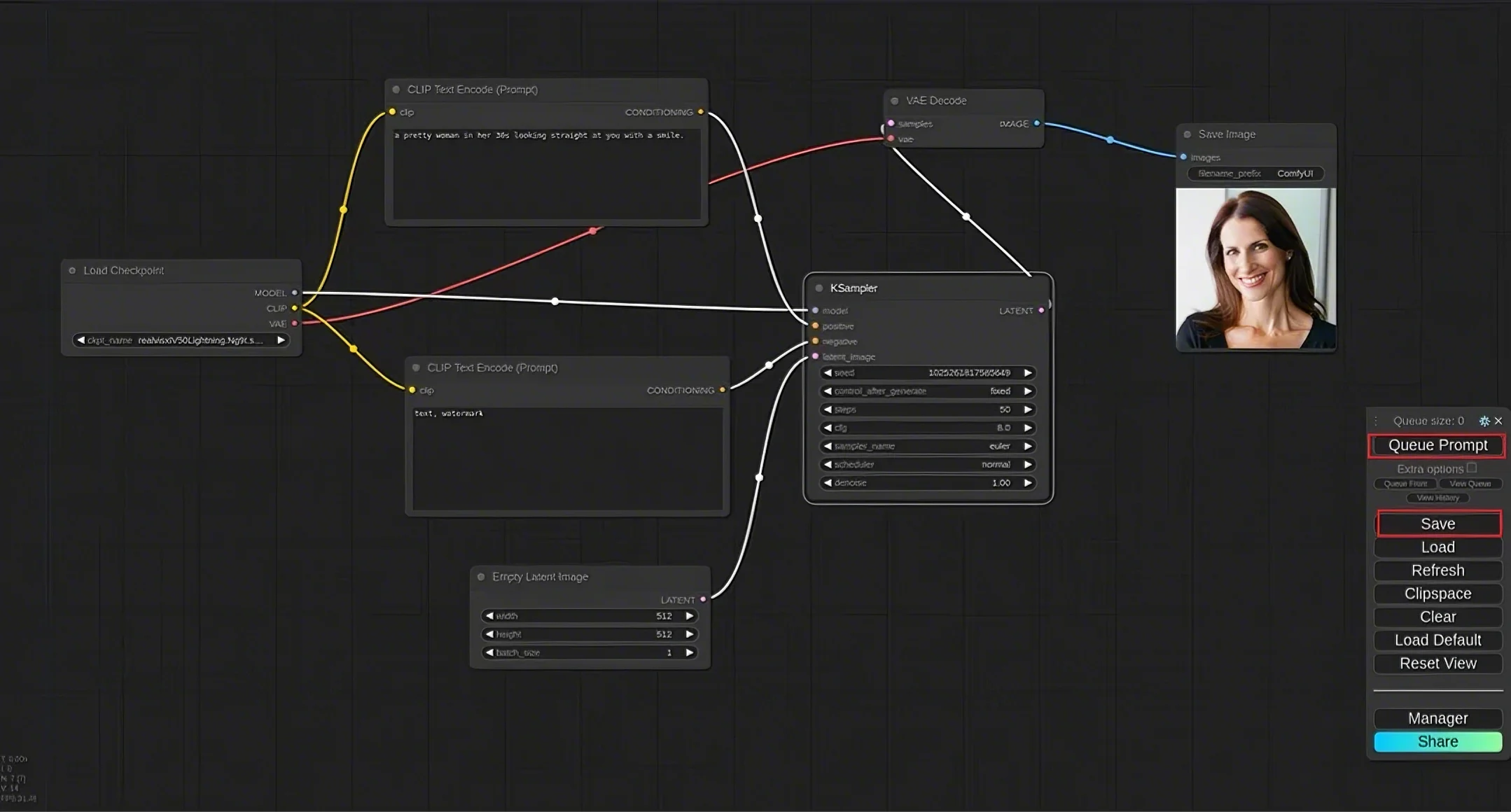Collapse the Save Image node dot
The width and height of the screenshot is (1511, 812).
click(x=1187, y=134)
